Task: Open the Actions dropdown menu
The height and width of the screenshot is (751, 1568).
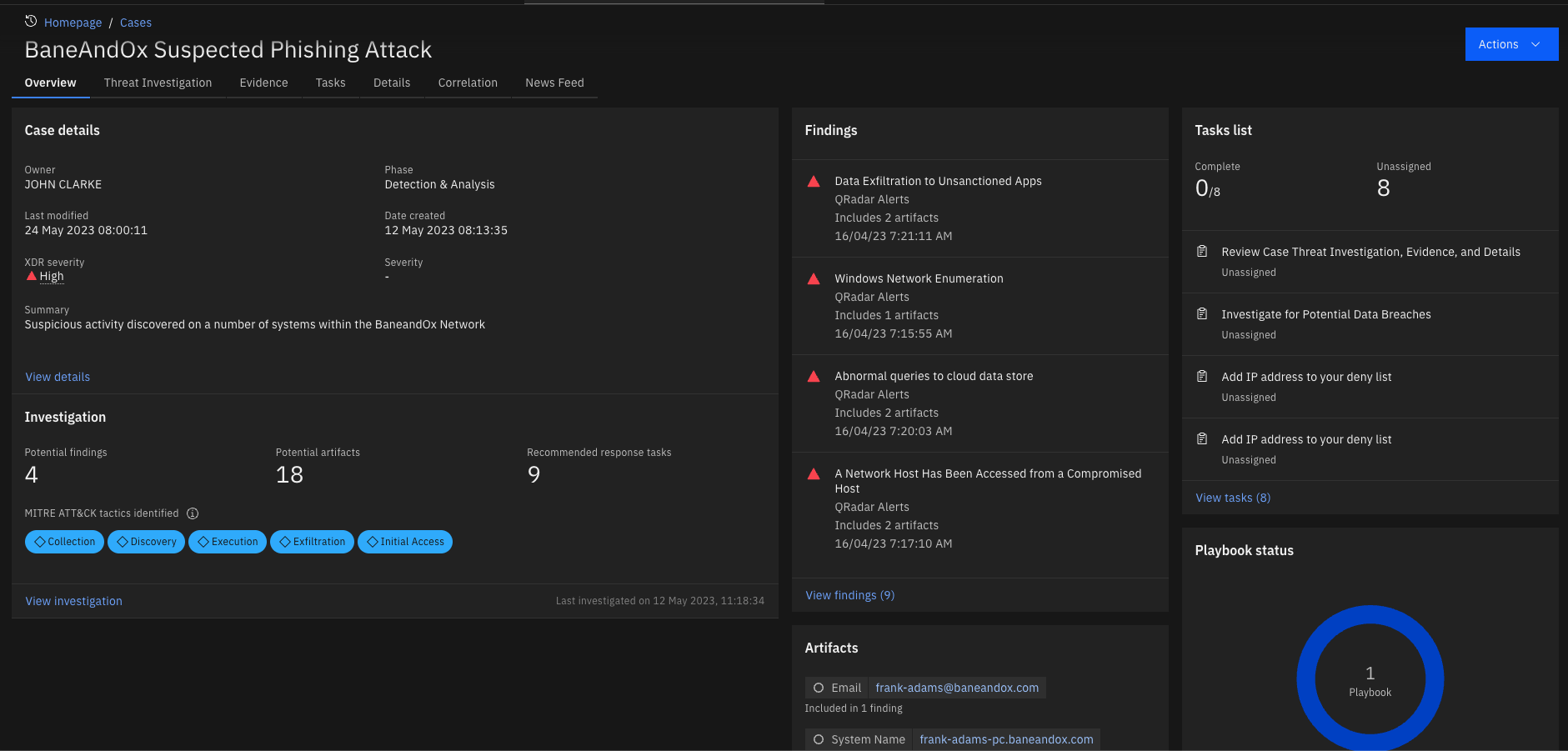Action: (x=1510, y=43)
